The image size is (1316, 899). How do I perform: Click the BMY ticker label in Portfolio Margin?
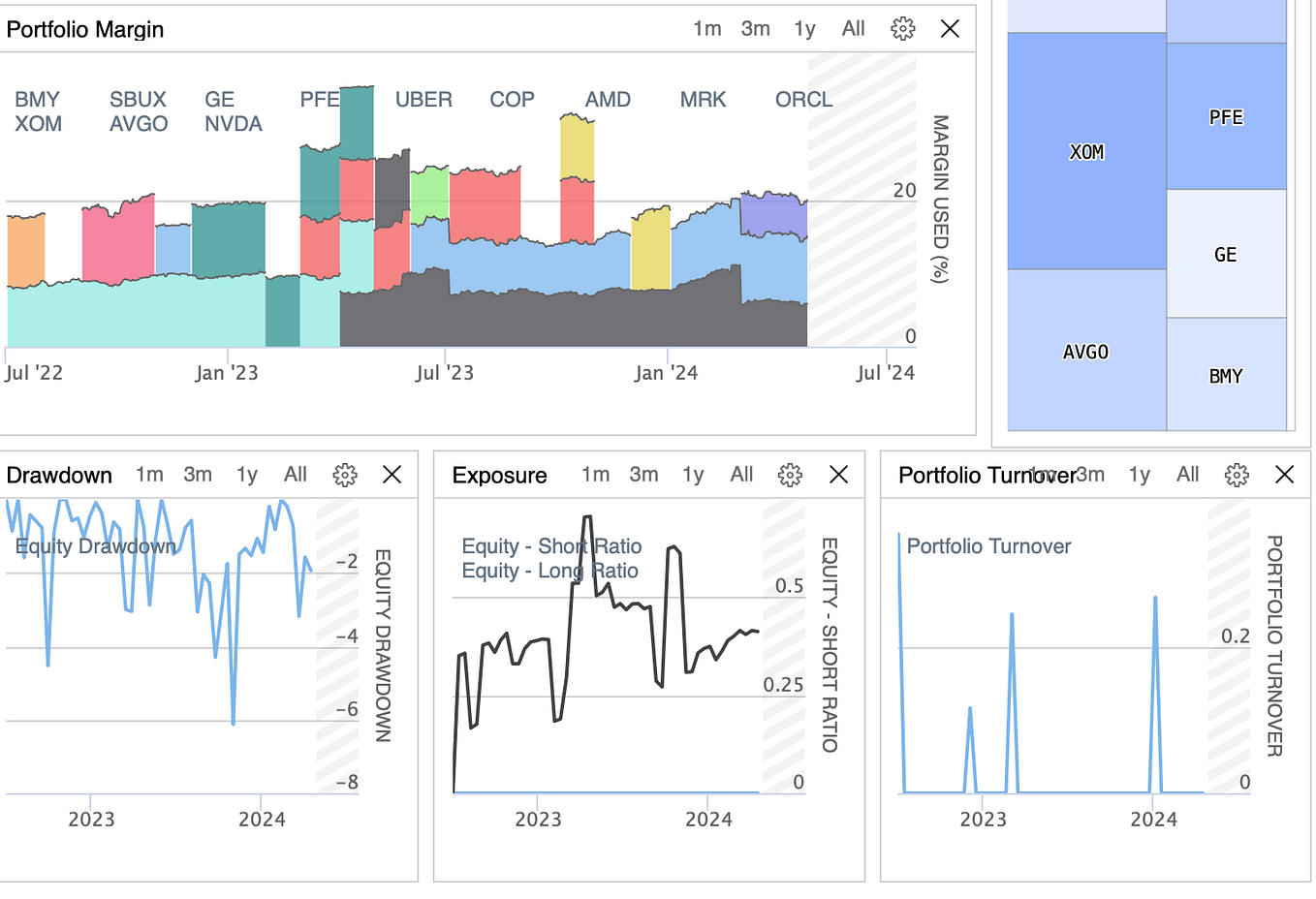(36, 99)
